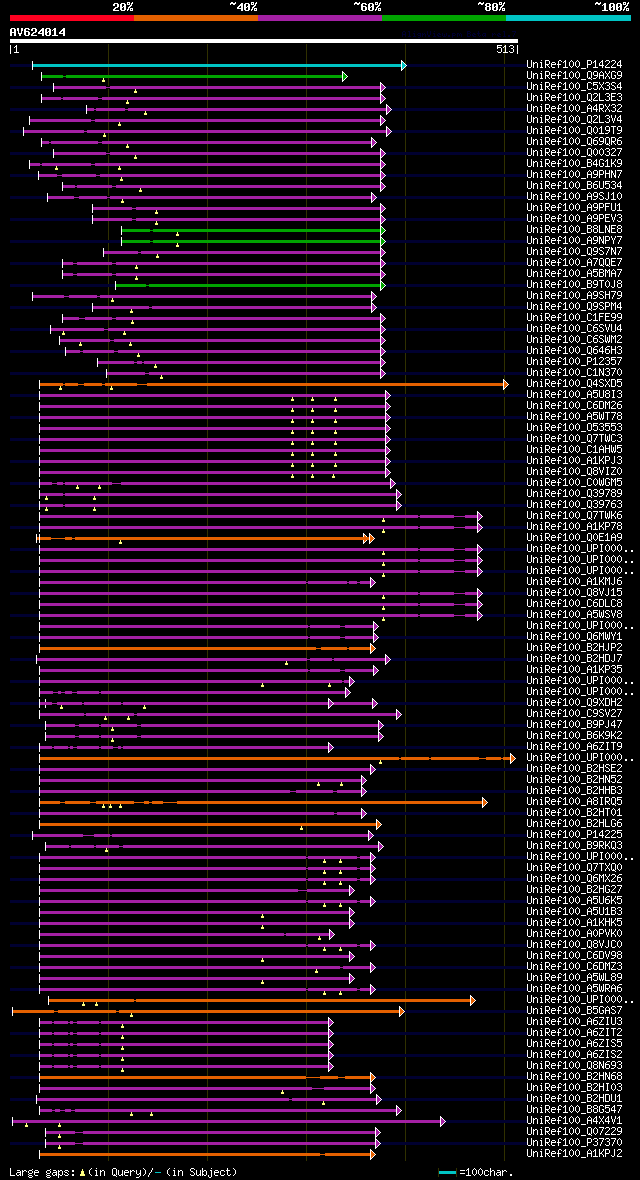Select the UniRef100_C1FE99 label
Viewport: 640px width, 1180px height.
pyautogui.click(x=574, y=318)
